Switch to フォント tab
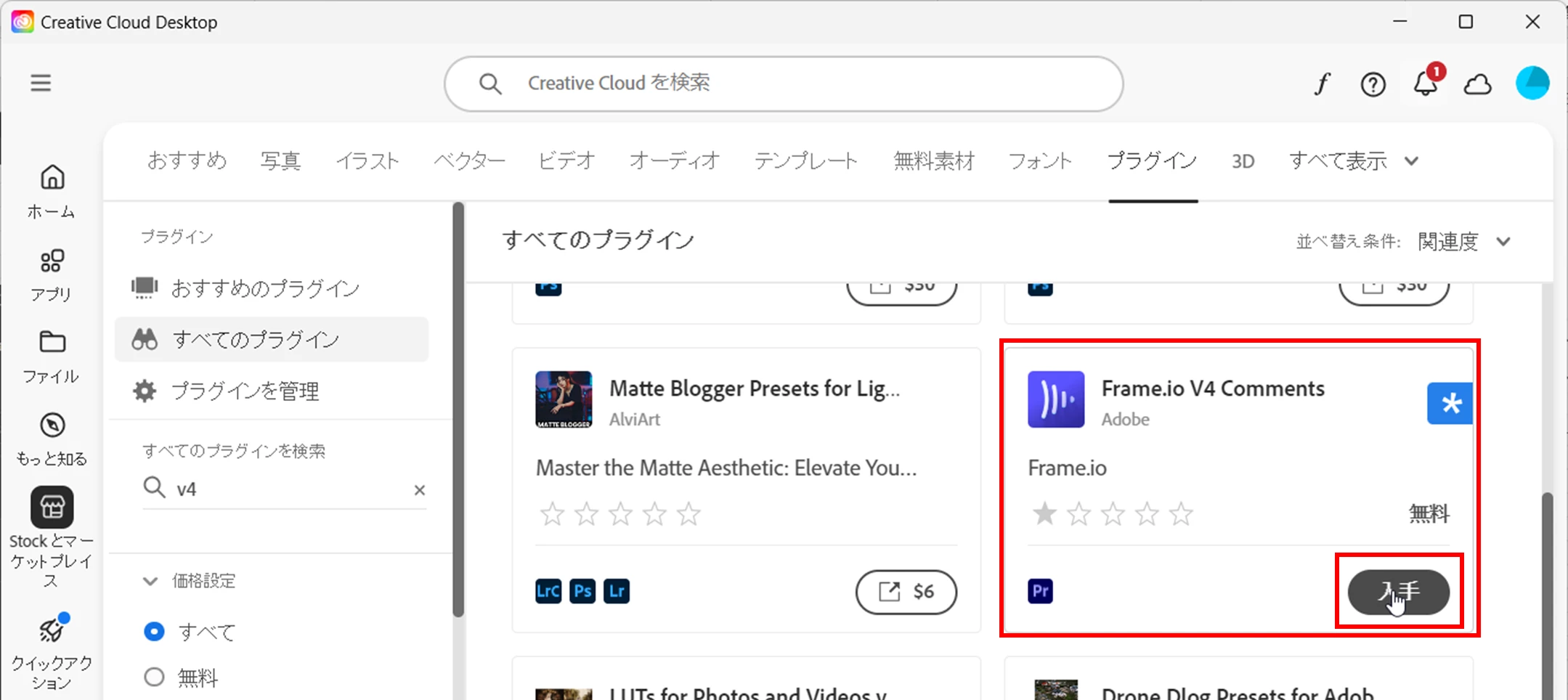Image resolution: width=1568 pixels, height=700 pixels. [x=1040, y=160]
